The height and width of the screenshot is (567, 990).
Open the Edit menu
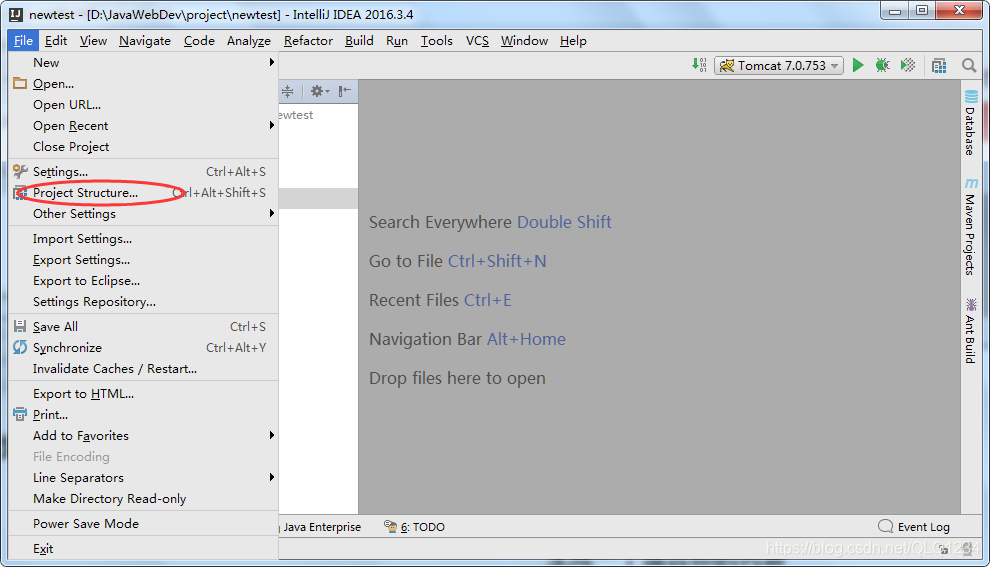pyautogui.click(x=56, y=41)
